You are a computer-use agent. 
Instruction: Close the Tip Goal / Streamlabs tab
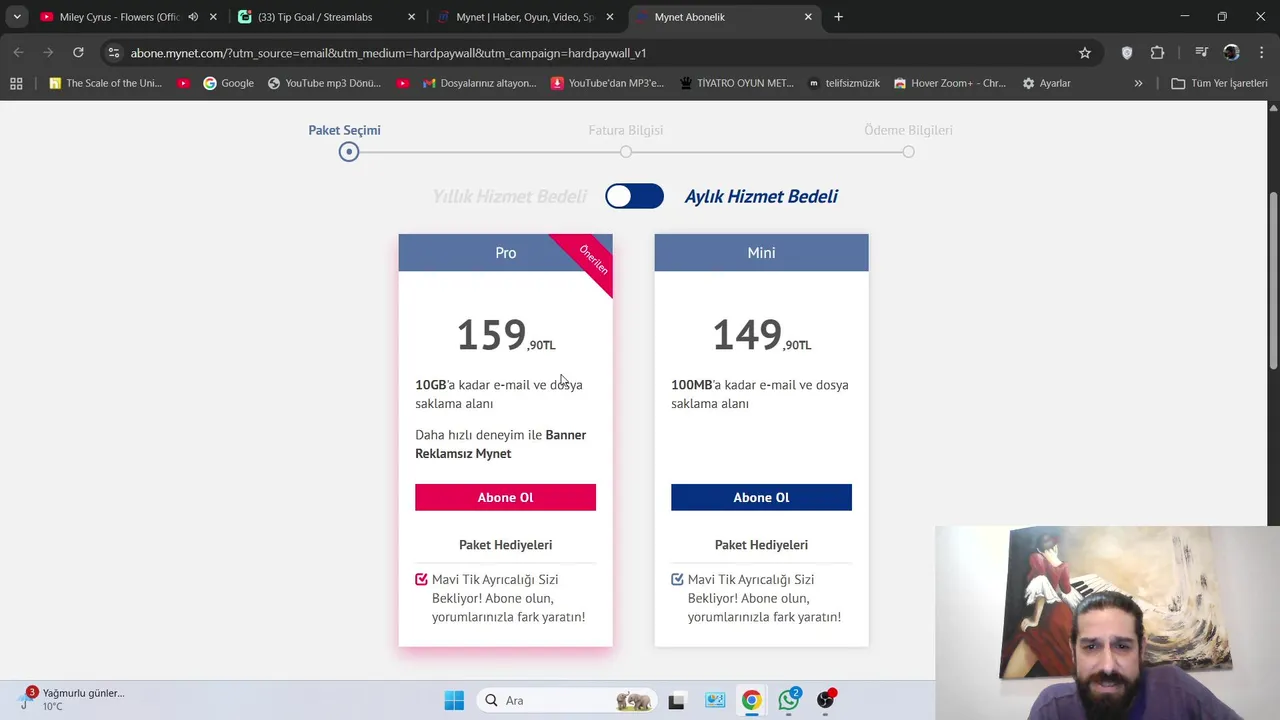[411, 17]
